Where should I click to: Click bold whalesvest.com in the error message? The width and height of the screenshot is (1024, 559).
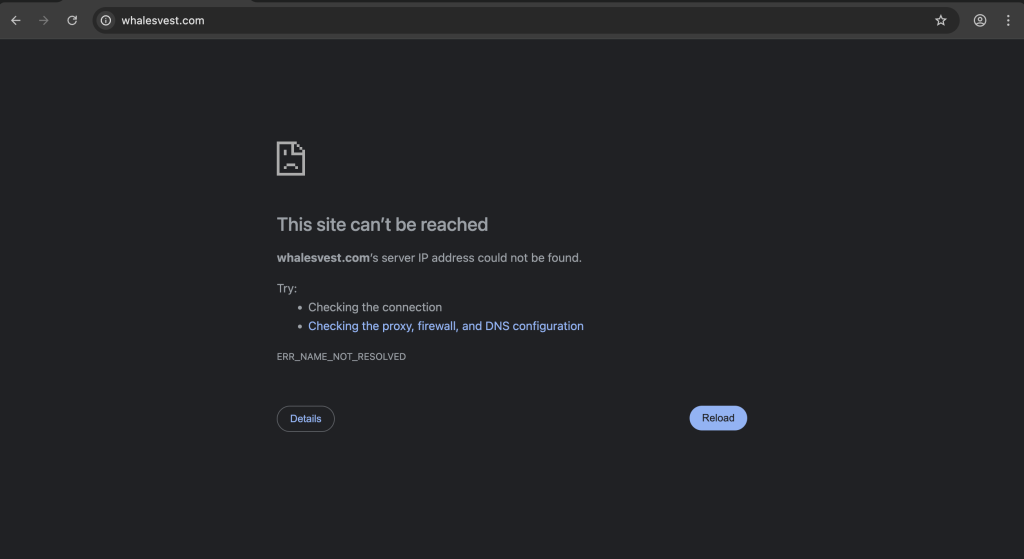(323, 258)
